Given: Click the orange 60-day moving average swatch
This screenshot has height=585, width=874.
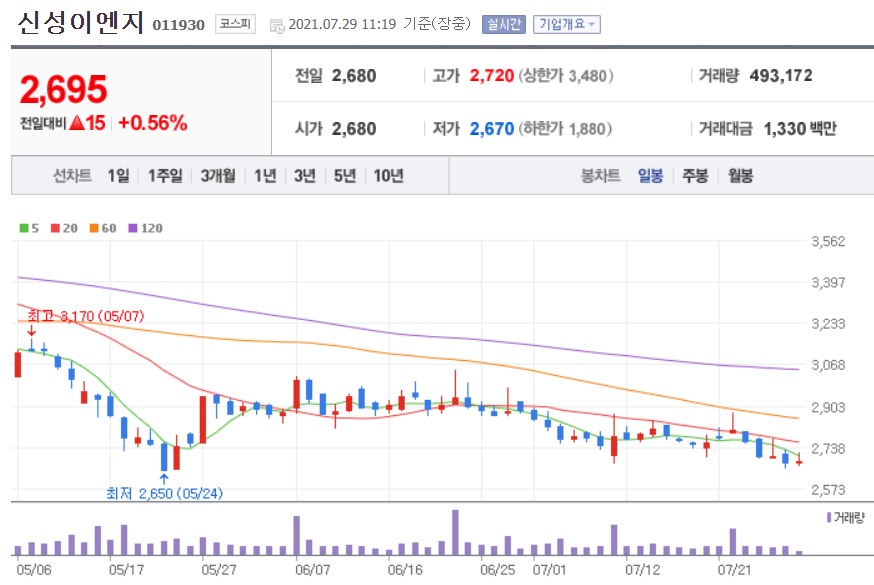Looking at the screenshot, I should click(x=94, y=228).
